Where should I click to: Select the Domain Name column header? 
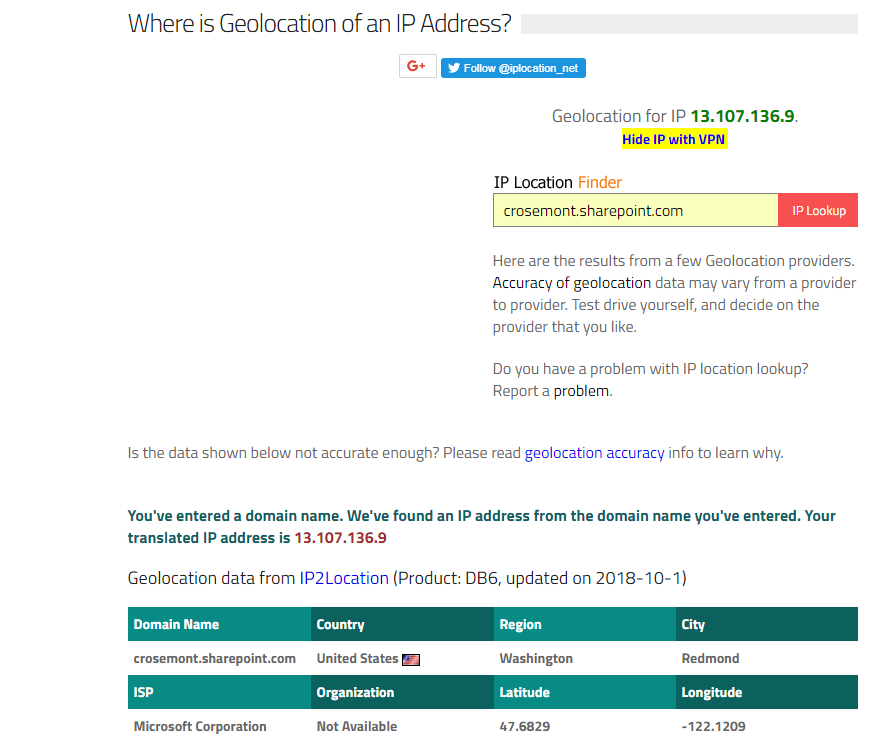point(176,624)
